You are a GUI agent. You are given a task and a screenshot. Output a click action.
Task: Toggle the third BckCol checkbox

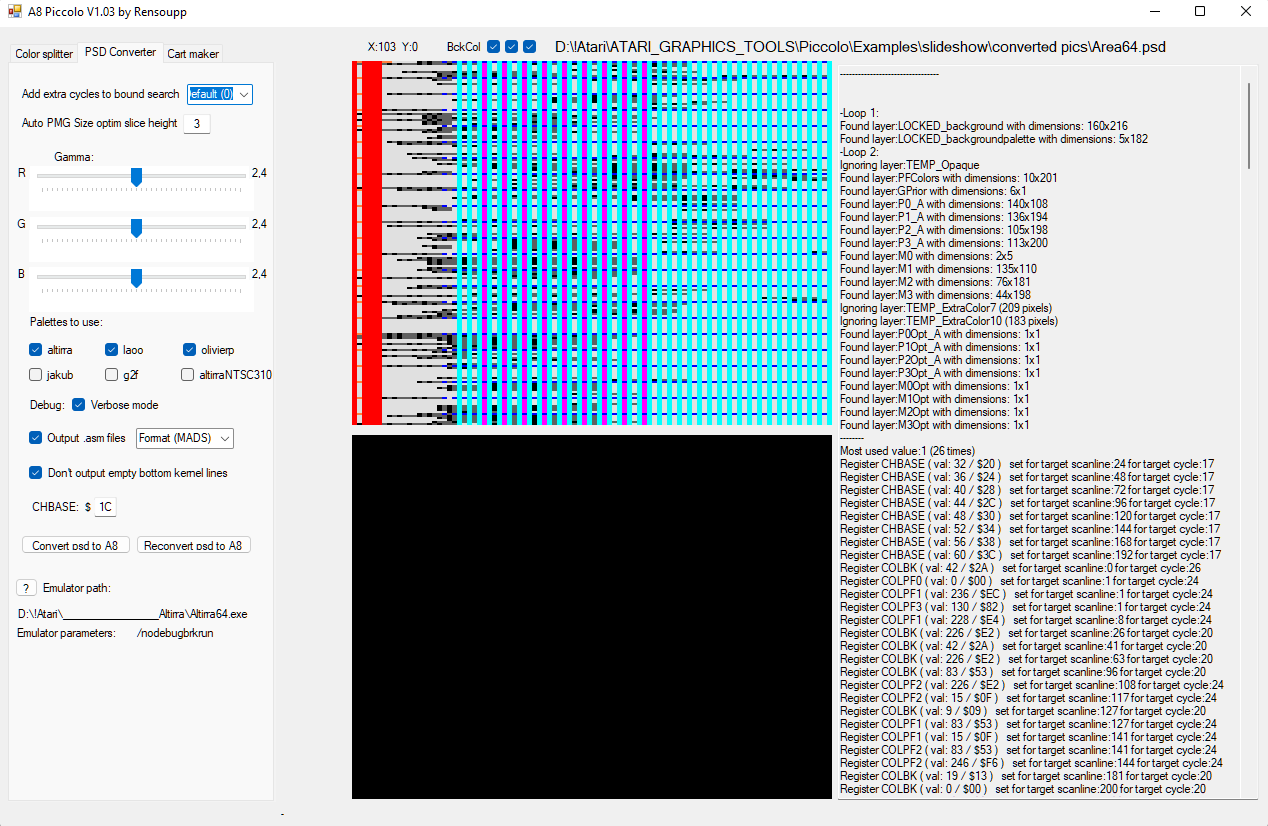click(529, 47)
